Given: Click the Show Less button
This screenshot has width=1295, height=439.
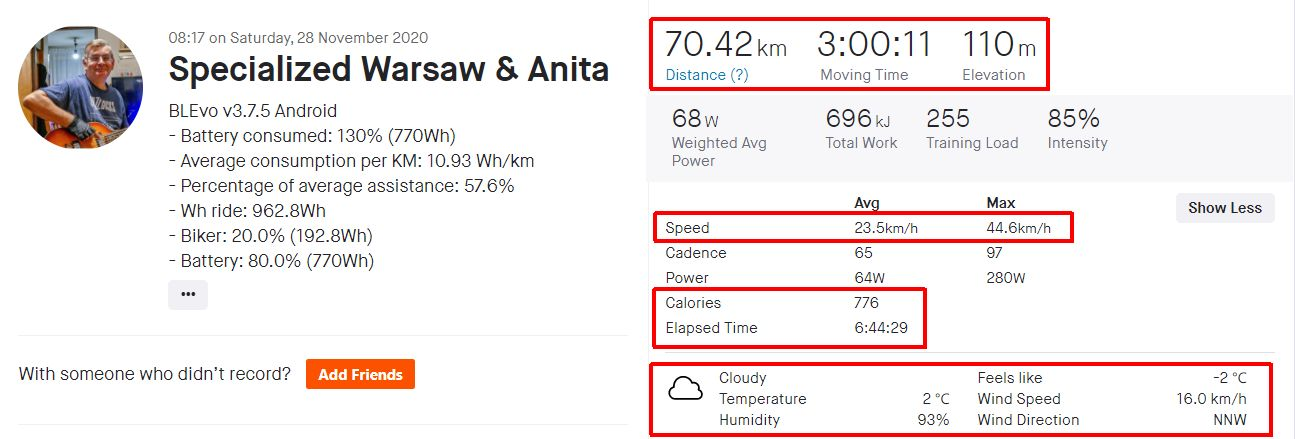Looking at the screenshot, I should [1224, 208].
